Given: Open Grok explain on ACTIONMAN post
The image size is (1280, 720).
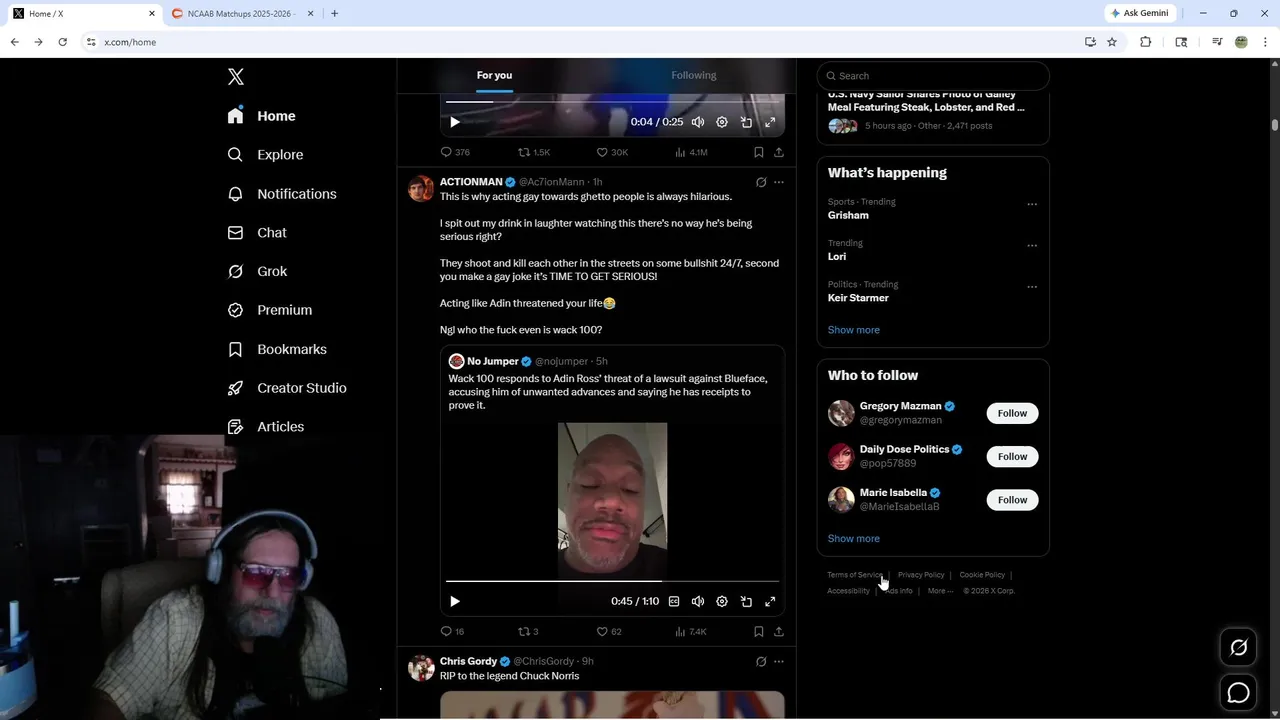Looking at the screenshot, I should coord(761,182).
